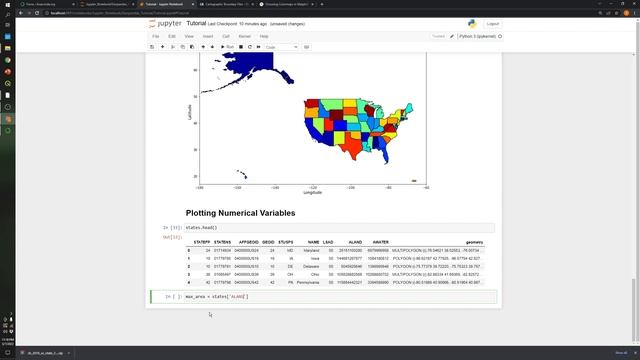Click the Python 3 (ipykernel) kernel name
640x360 pixels.
pyautogui.click(x=477, y=36)
